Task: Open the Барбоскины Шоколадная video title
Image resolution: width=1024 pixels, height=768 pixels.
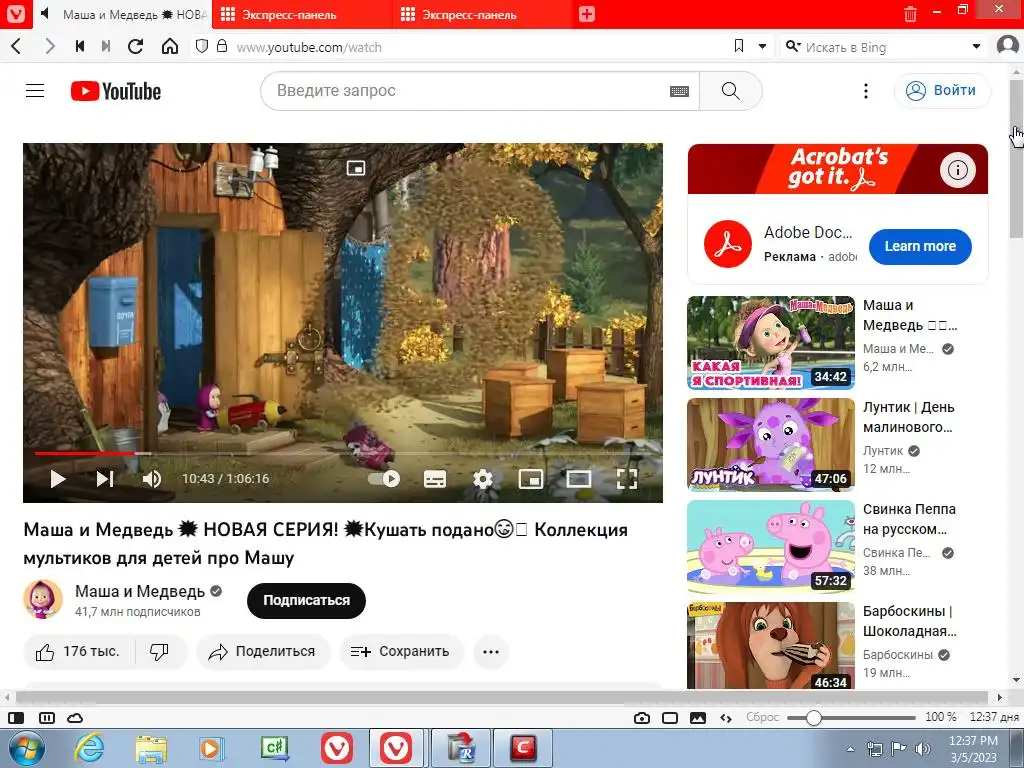Action: tap(909, 621)
